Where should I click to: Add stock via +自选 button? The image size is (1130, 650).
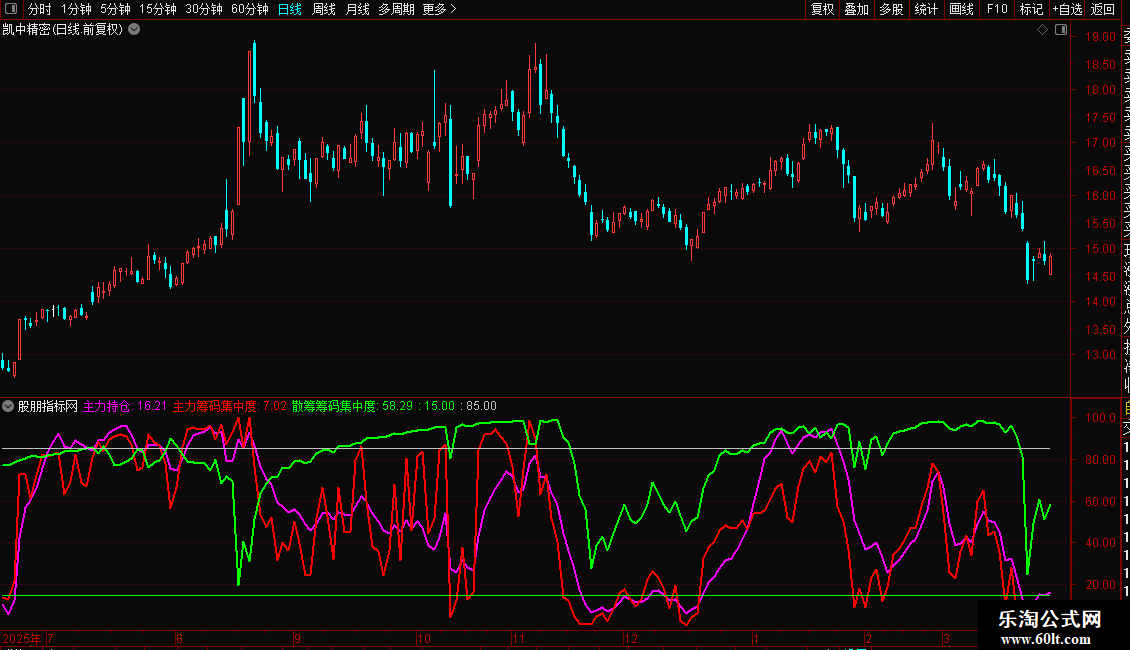pyautogui.click(x=1067, y=9)
